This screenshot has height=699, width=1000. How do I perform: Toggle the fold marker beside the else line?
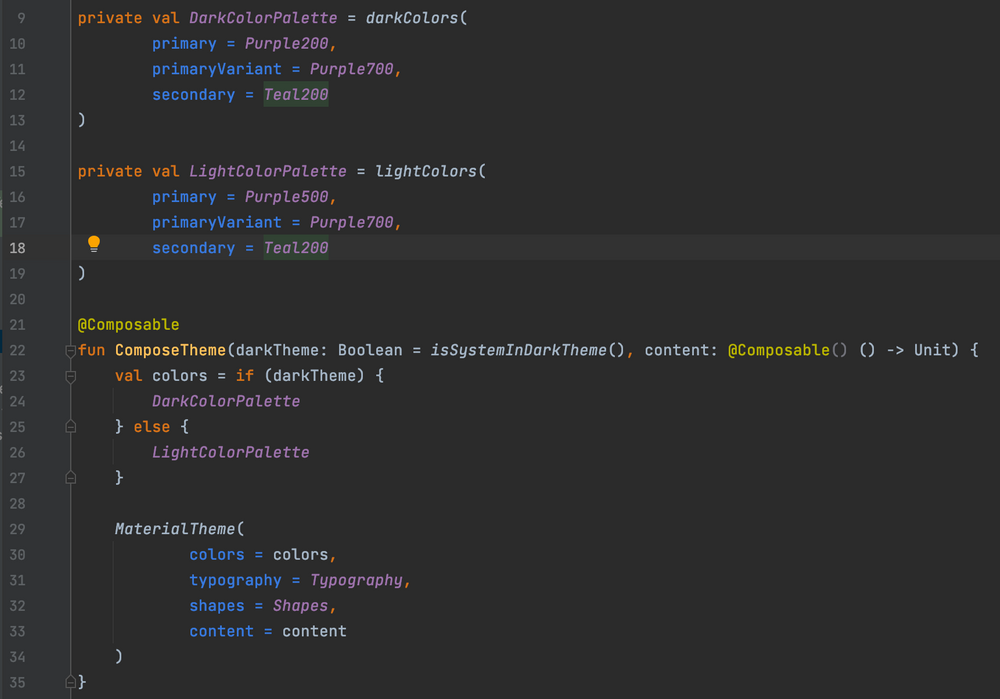click(x=70, y=427)
